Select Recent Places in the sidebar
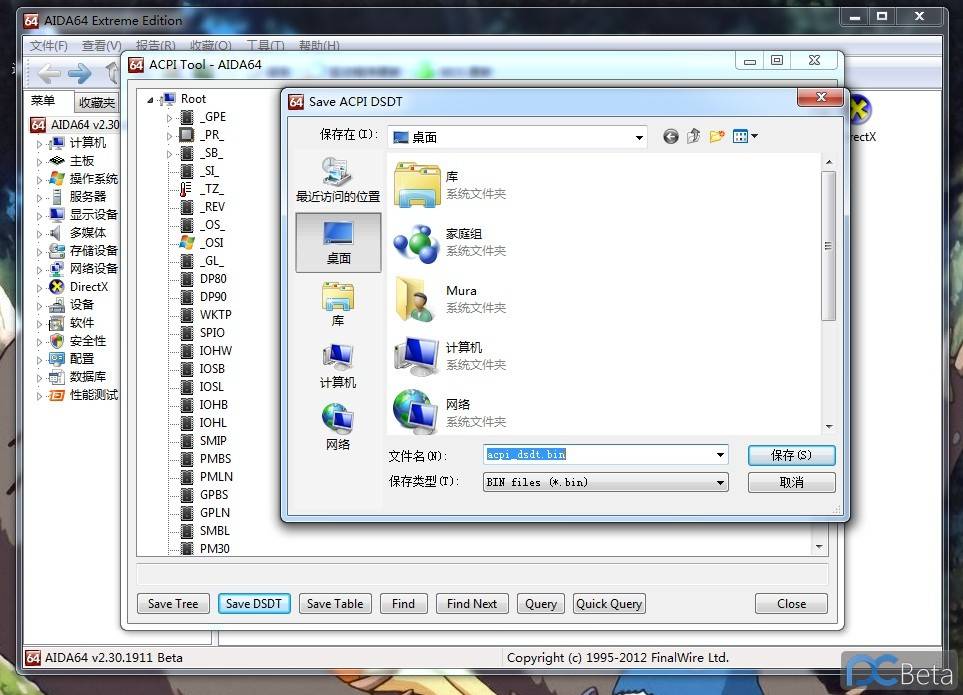Image resolution: width=963 pixels, height=695 pixels. click(x=338, y=180)
